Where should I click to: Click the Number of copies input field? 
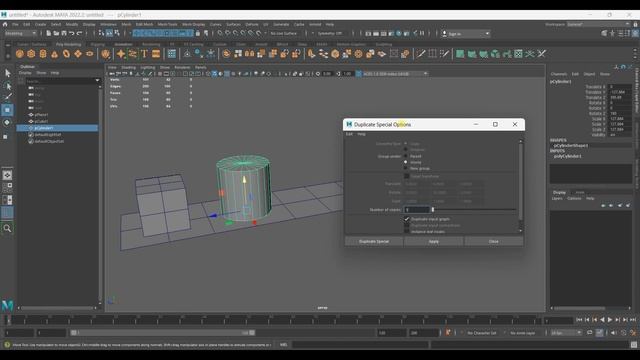[x=417, y=210]
